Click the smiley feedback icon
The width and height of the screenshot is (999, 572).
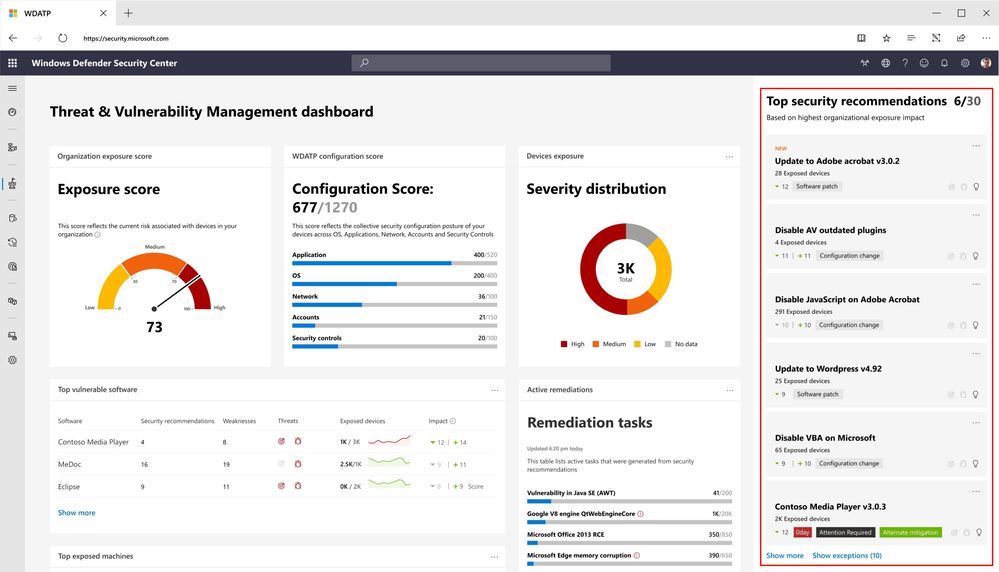coord(924,63)
